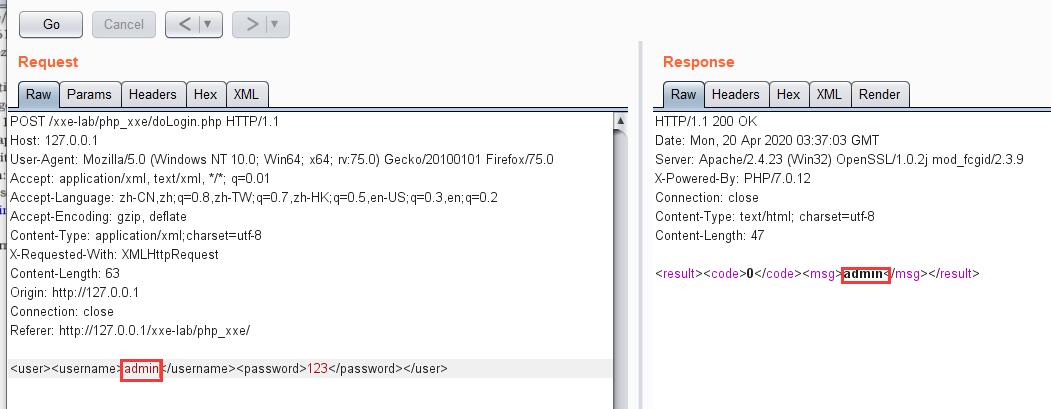Image resolution: width=1051 pixels, height=409 pixels.
Task: Show Hex view of the Response
Action: tap(788, 95)
